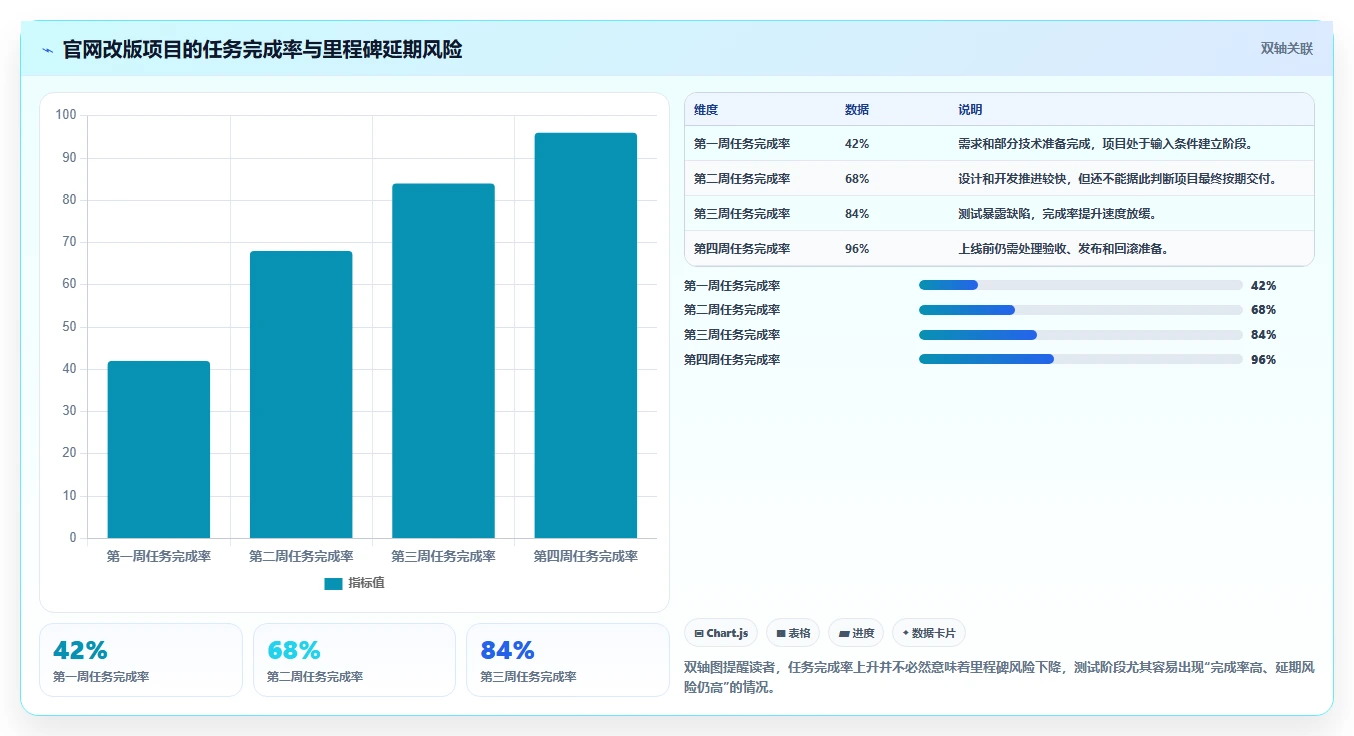Click the 第一周任务完成率 bar in the chart

pos(159,450)
